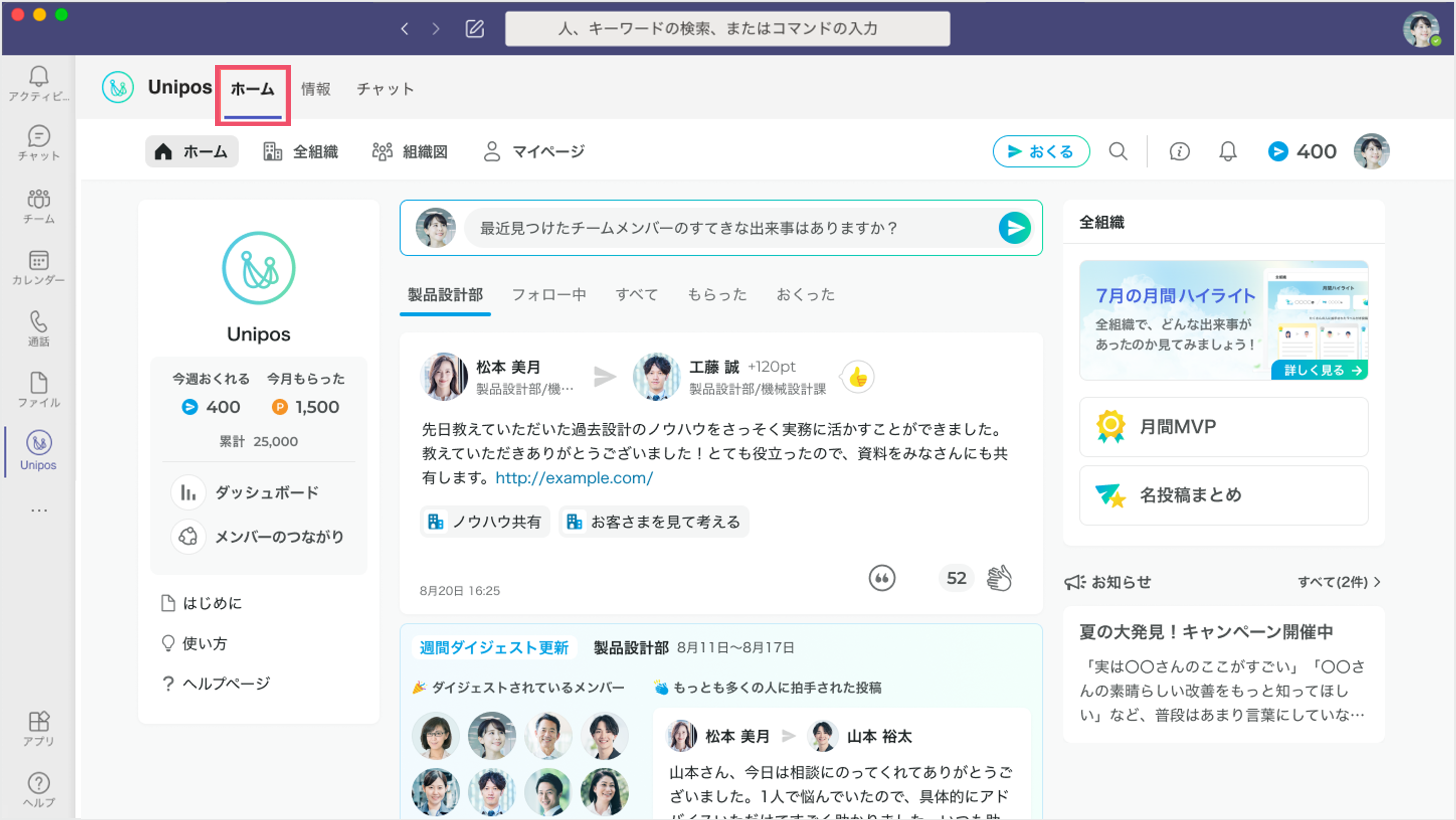1456x820 pixels.
Task: Click the 52 clap count
Action: point(956,578)
